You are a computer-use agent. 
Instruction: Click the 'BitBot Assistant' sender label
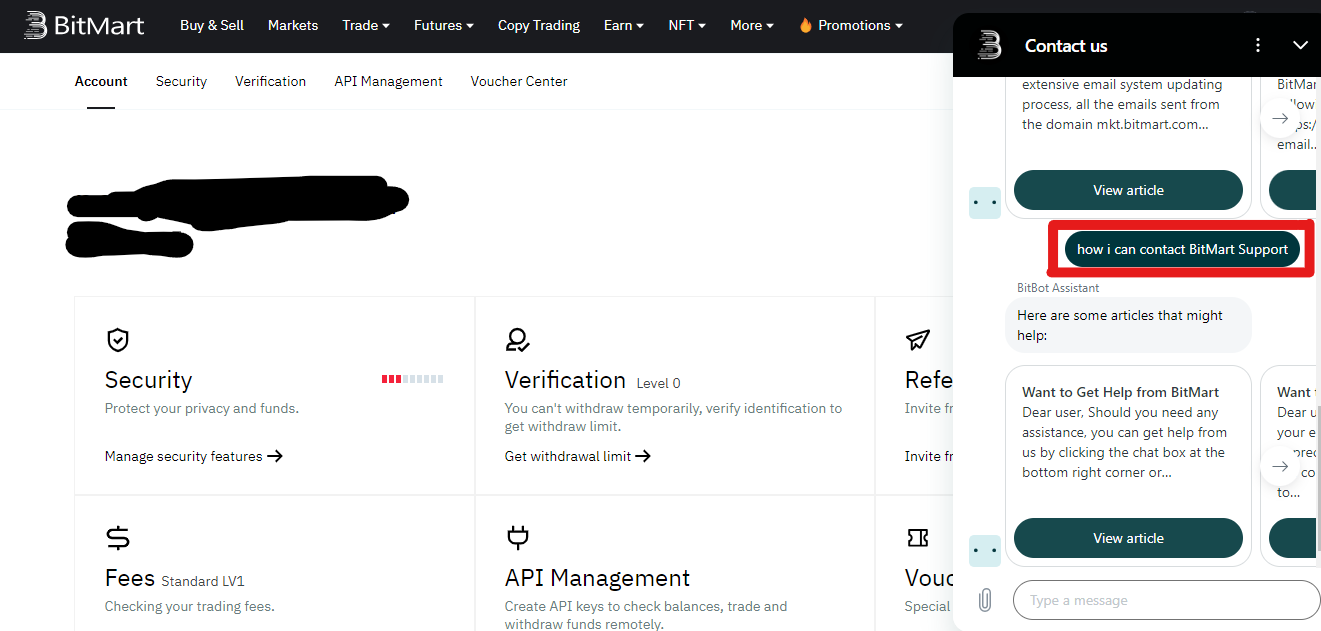coord(1058,287)
